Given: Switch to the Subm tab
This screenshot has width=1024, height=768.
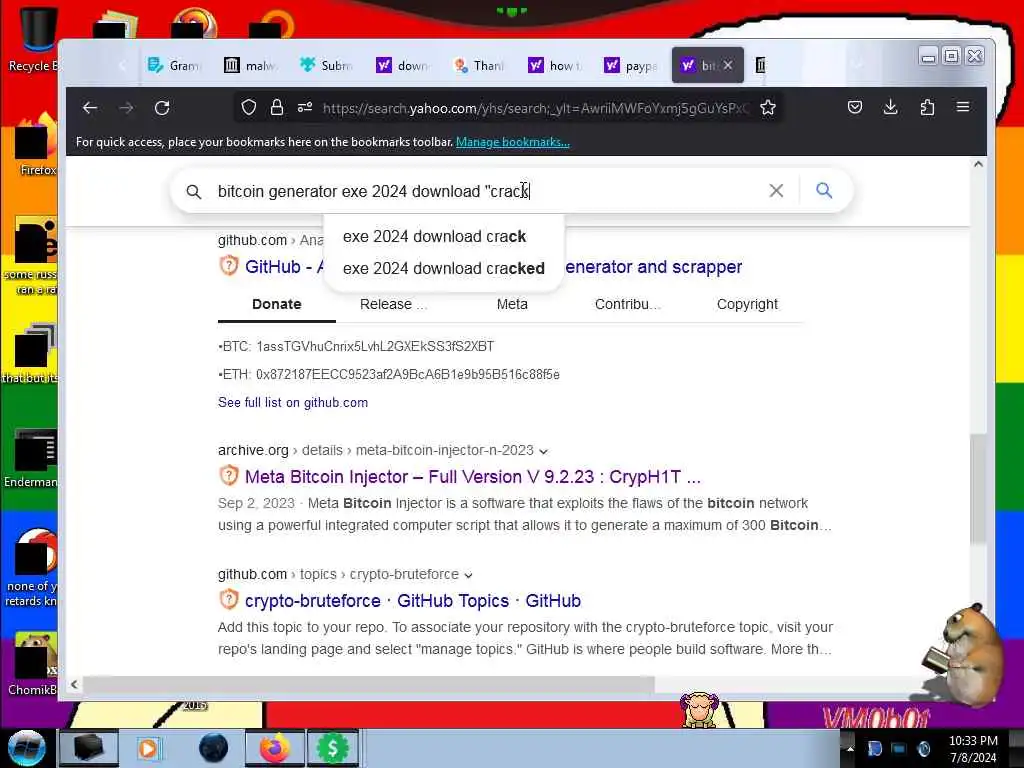Looking at the screenshot, I should (326, 65).
